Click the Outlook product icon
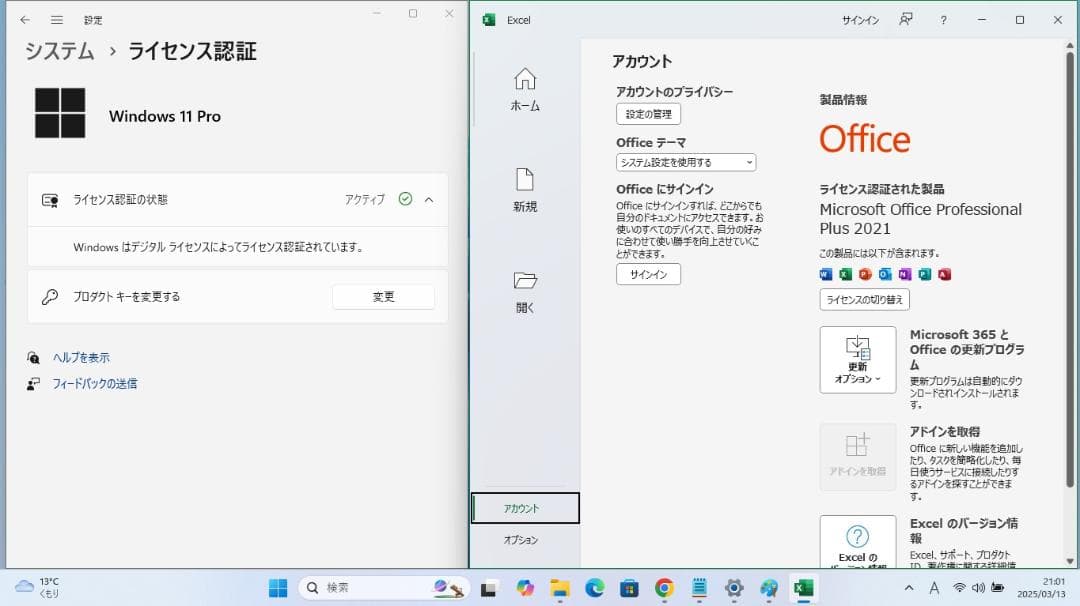 click(x=885, y=274)
